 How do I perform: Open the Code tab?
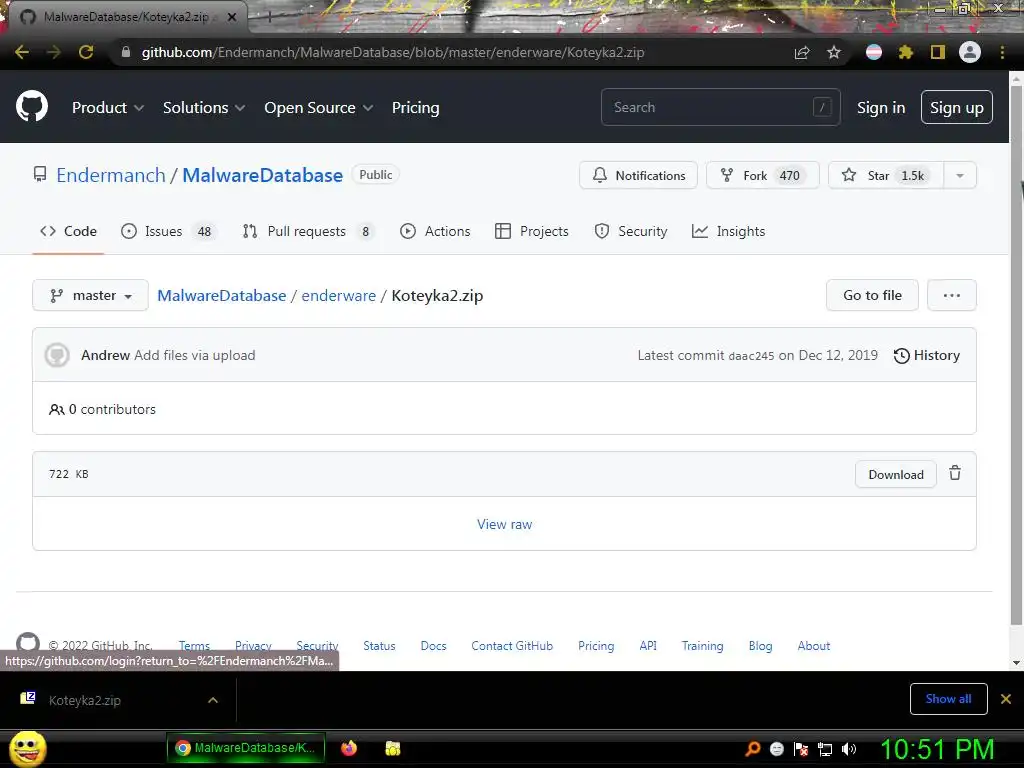click(x=68, y=231)
